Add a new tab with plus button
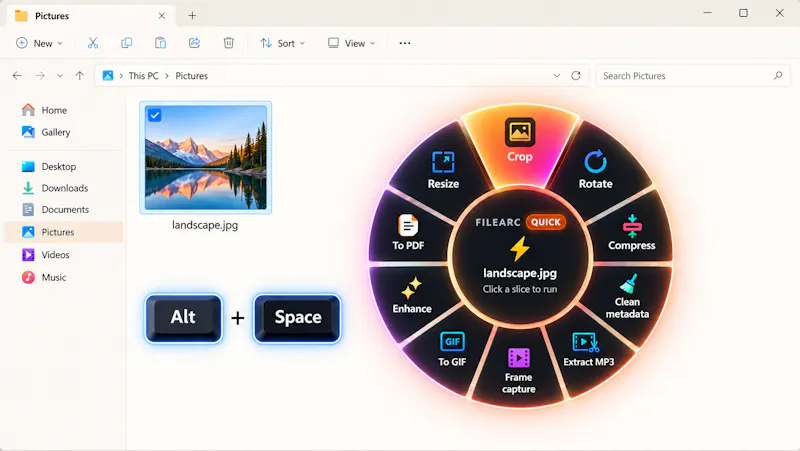Image resolution: width=800 pixels, height=451 pixels. (192, 16)
